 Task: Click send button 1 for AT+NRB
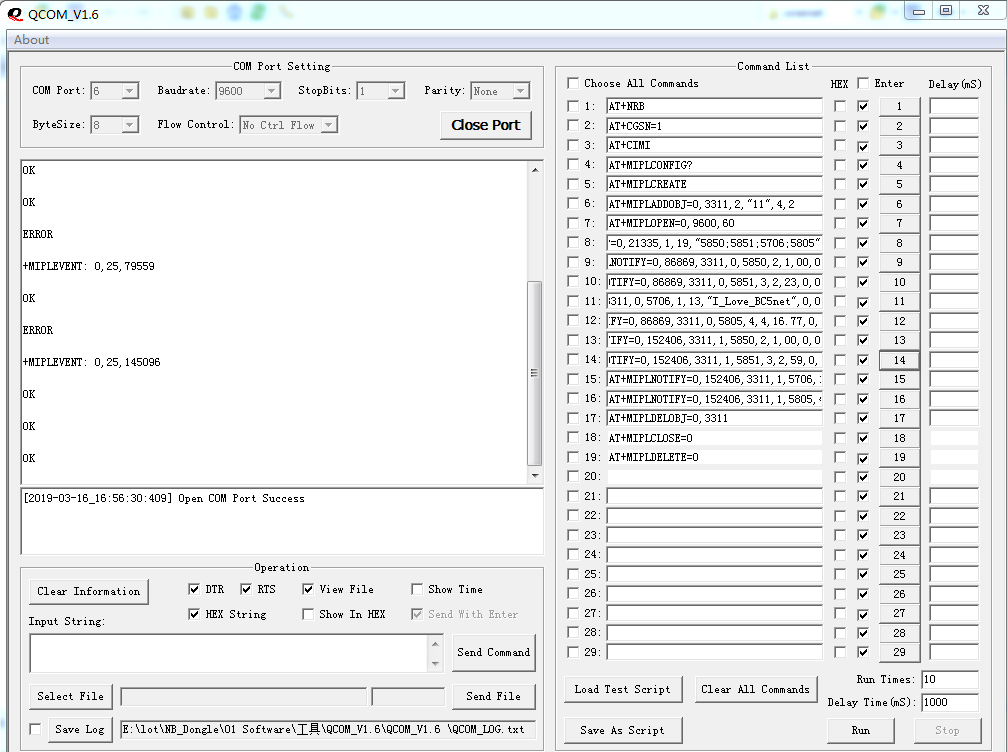pos(899,106)
